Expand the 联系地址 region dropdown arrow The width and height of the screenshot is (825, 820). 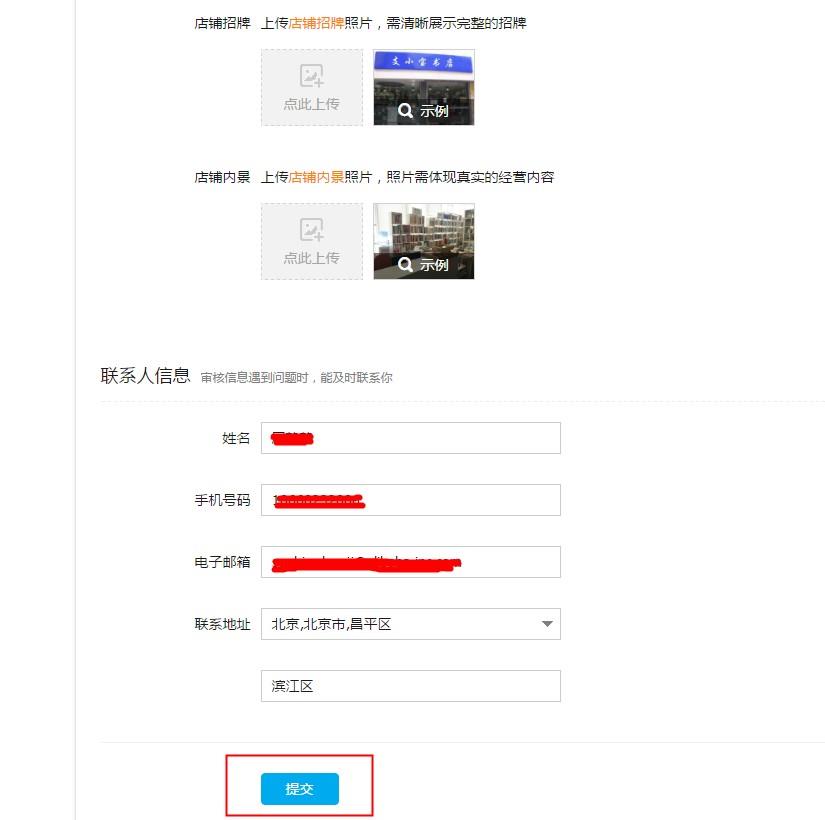click(547, 624)
